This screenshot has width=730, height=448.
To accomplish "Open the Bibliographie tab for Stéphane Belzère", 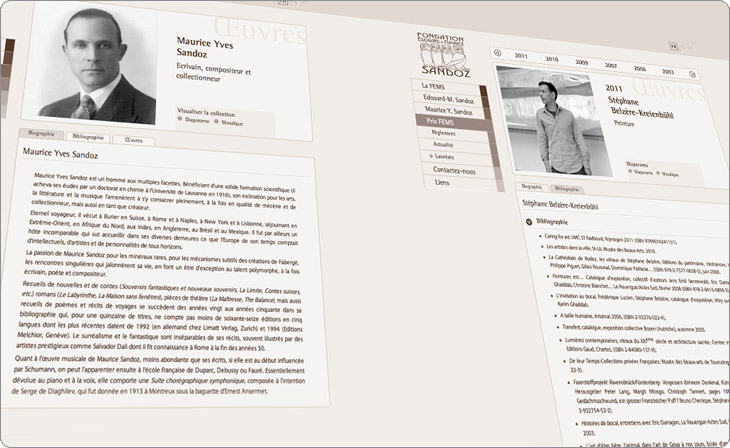I will [567, 189].
